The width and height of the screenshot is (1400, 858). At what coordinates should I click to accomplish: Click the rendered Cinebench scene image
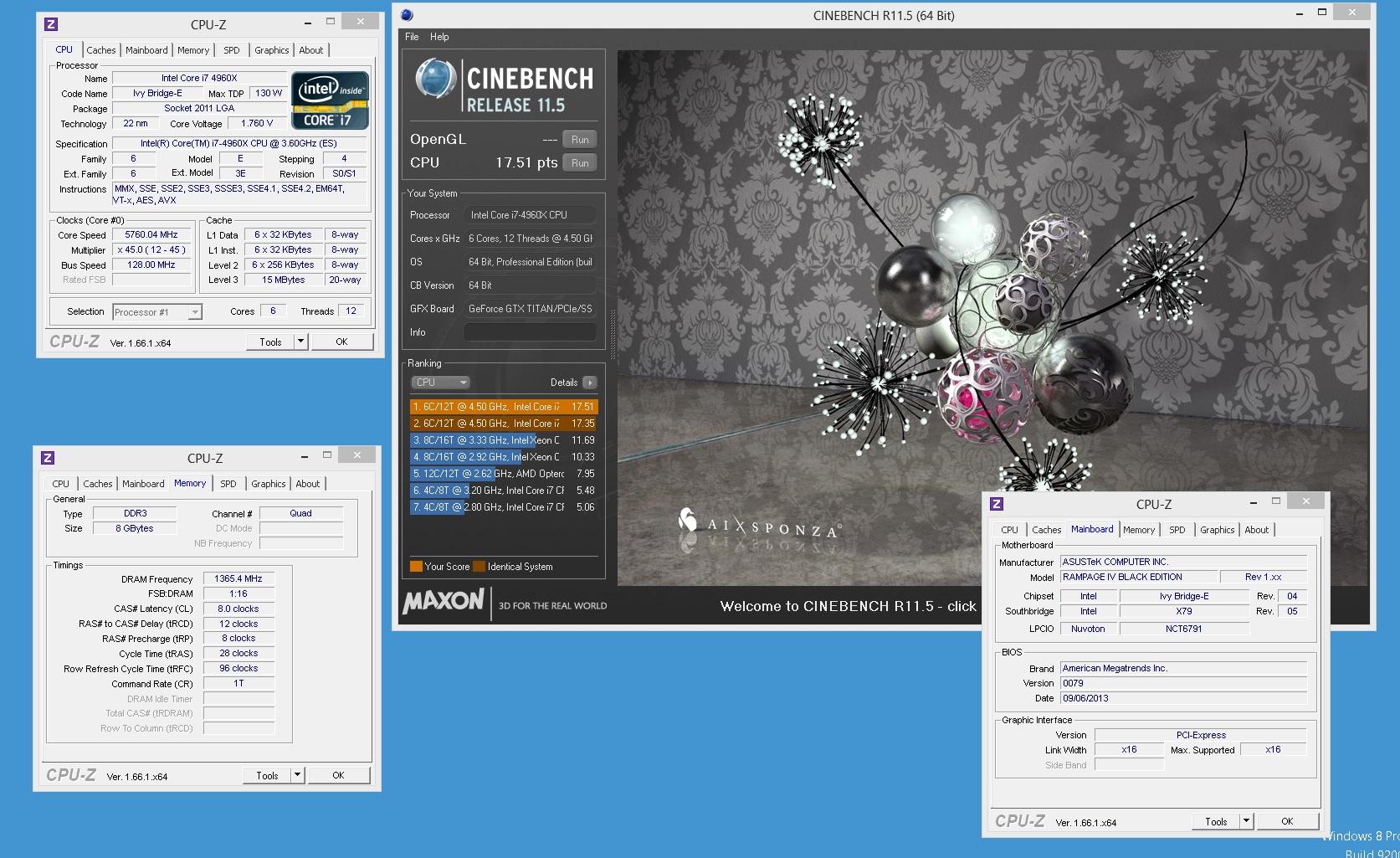tap(993, 318)
